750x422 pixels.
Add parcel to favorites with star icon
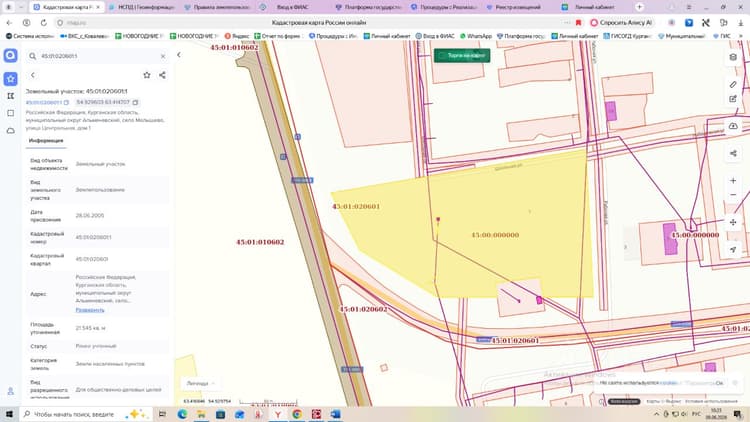147,75
